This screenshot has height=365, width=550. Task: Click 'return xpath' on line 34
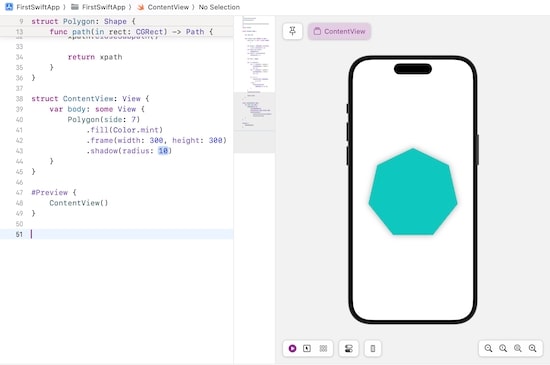[x=95, y=57]
